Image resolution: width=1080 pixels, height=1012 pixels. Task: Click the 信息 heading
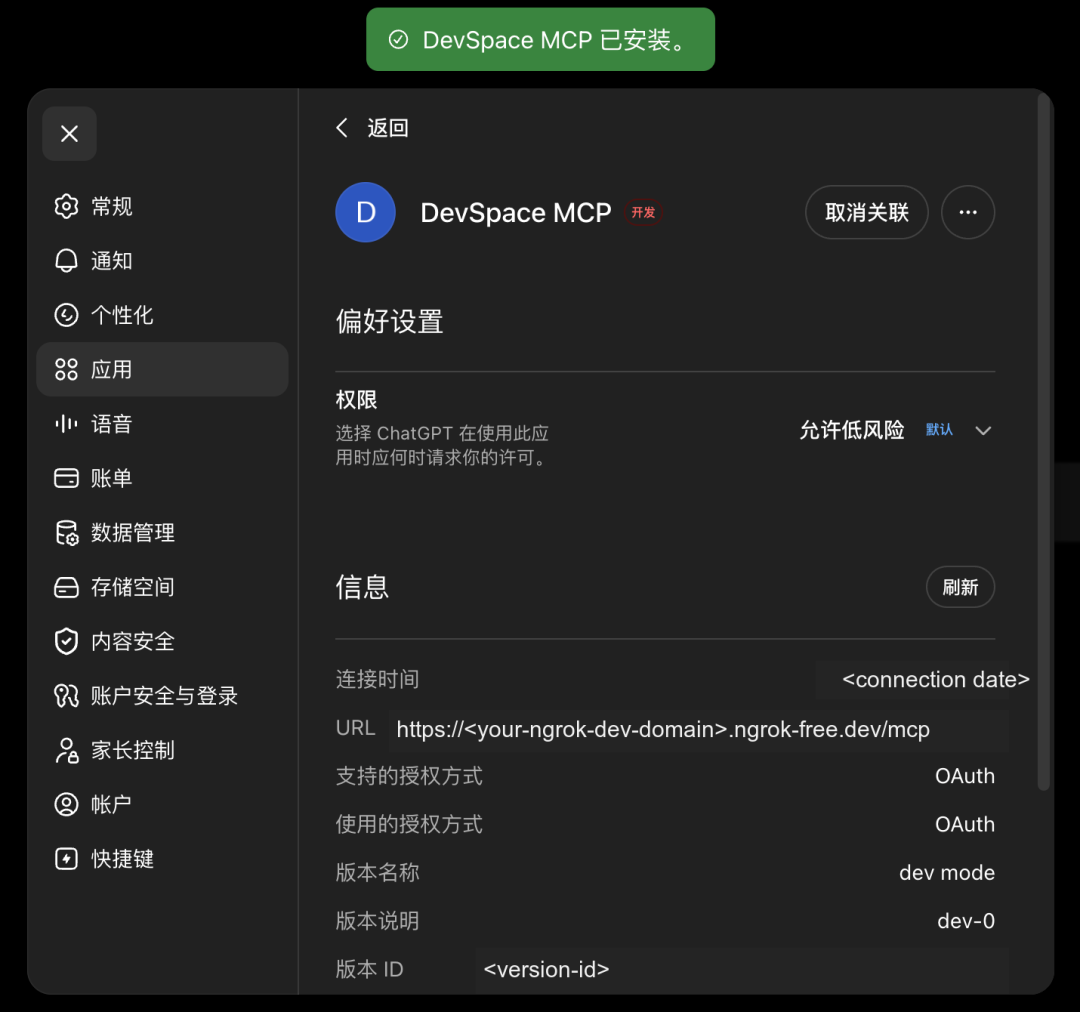[x=362, y=587]
